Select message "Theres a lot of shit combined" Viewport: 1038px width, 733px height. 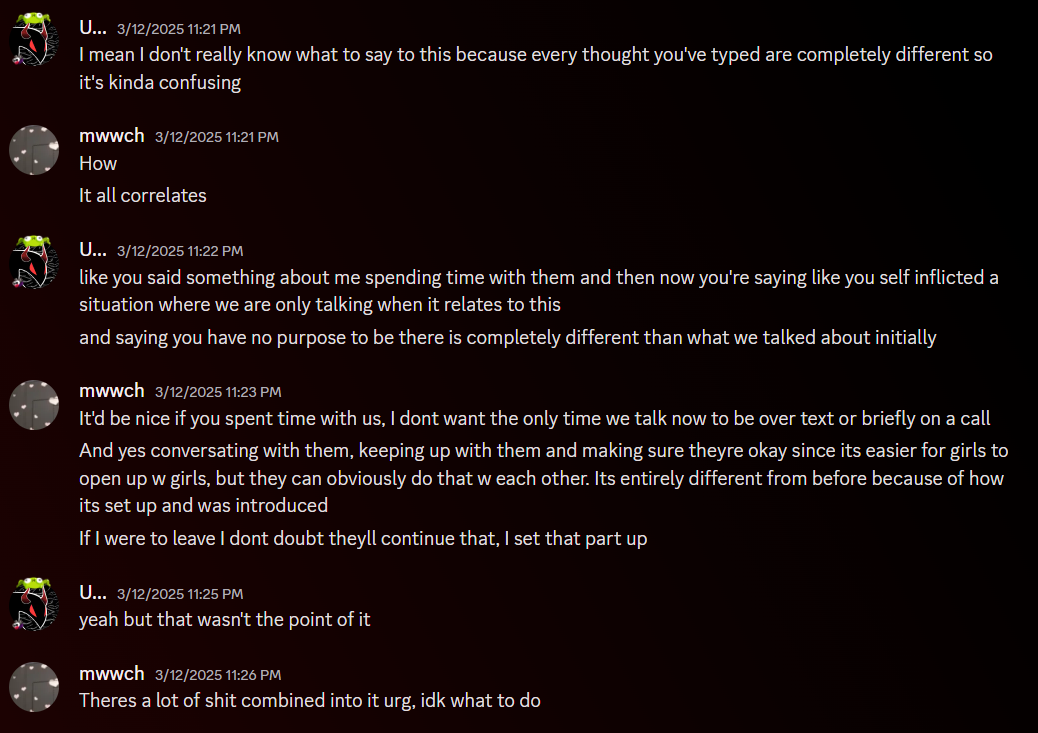310,701
